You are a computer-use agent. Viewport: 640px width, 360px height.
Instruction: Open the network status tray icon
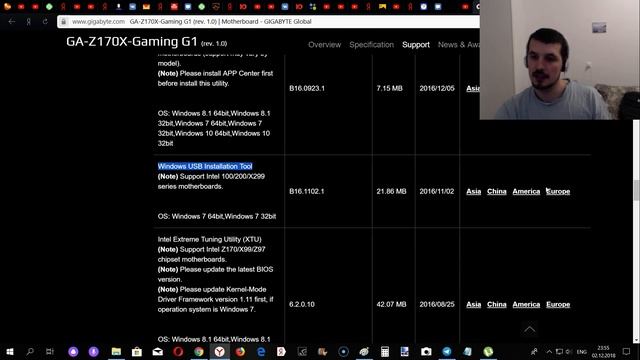559,351
